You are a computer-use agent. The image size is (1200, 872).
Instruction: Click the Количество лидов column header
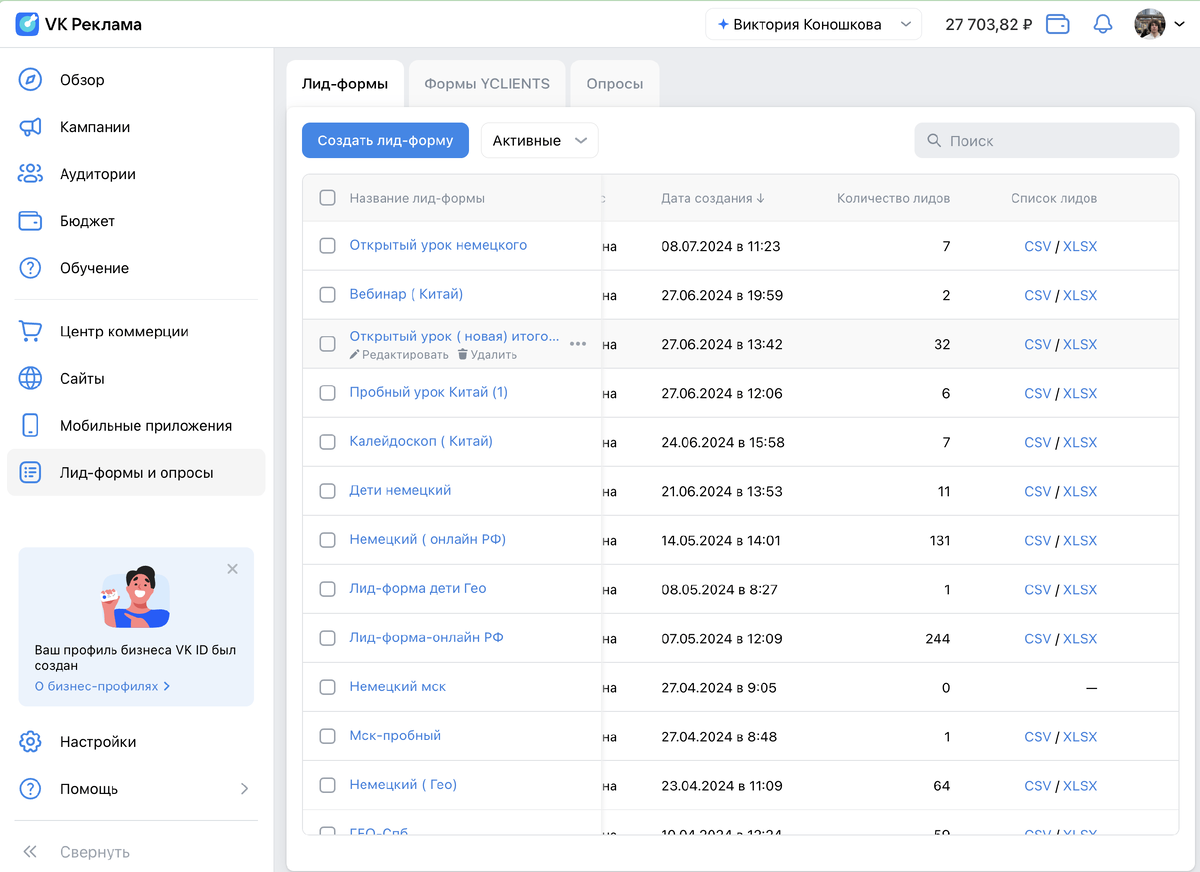(x=893, y=198)
